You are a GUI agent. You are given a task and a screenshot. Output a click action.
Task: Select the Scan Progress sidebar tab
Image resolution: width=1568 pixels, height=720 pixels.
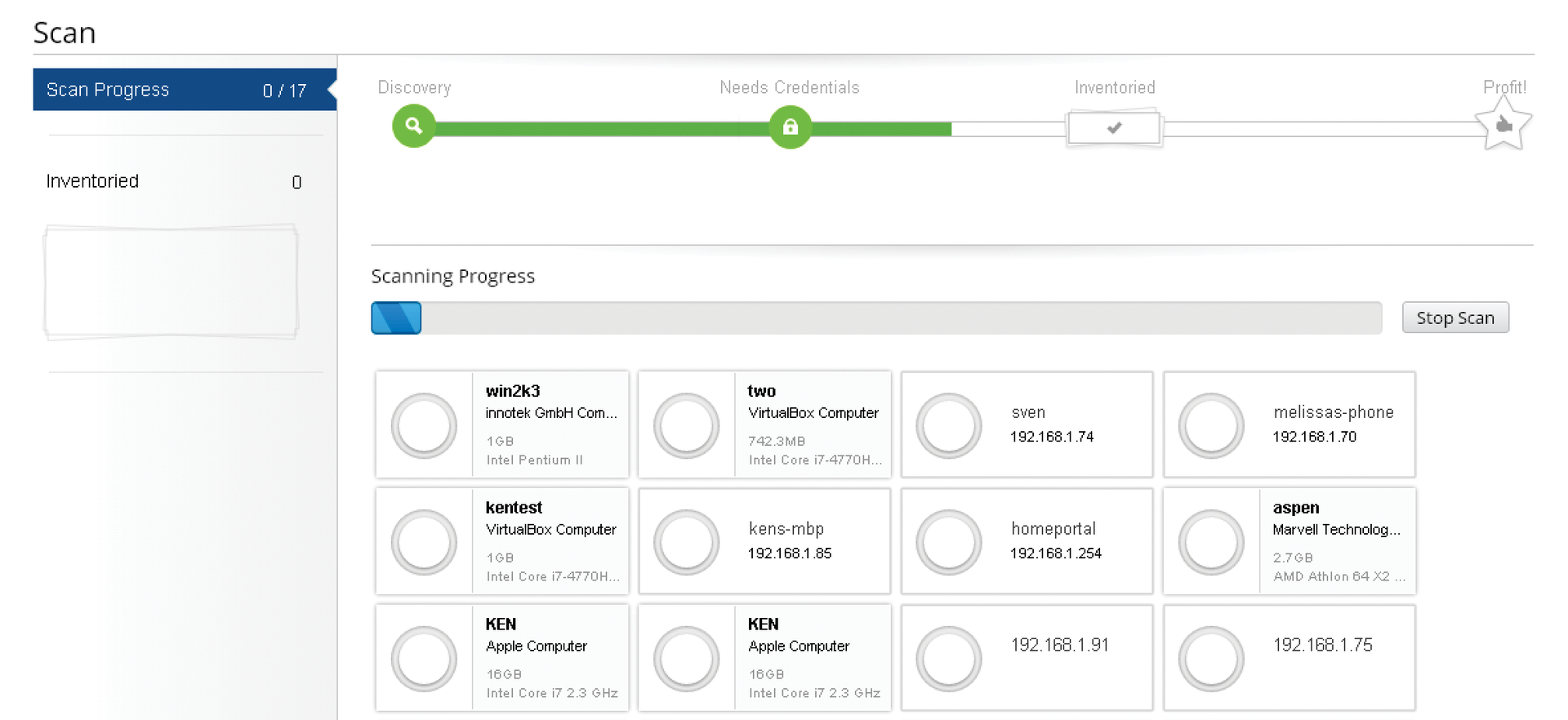(x=184, y=90)
